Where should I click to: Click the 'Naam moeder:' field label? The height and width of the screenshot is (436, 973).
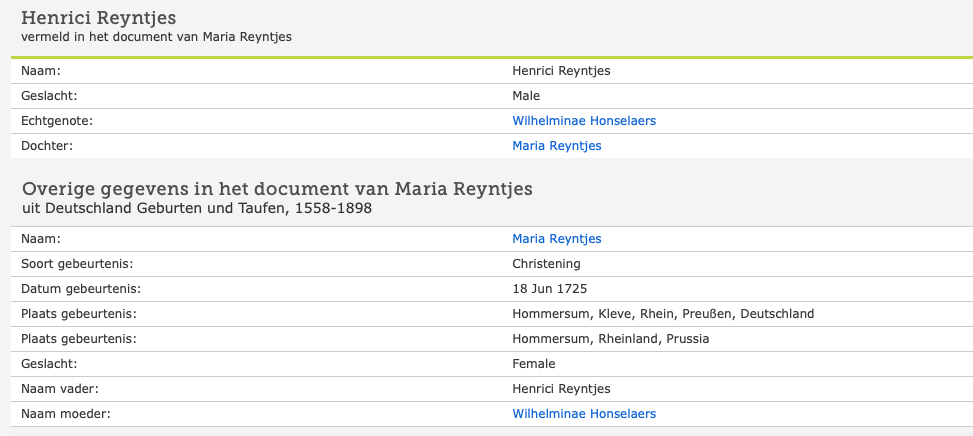tap(62, 414)
